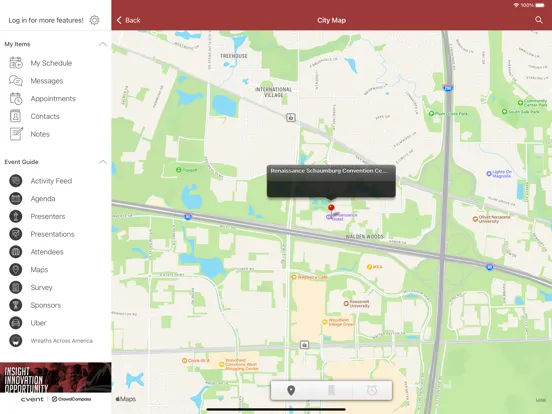
Task: Click Presentations round icon
Action: point(15,234)
